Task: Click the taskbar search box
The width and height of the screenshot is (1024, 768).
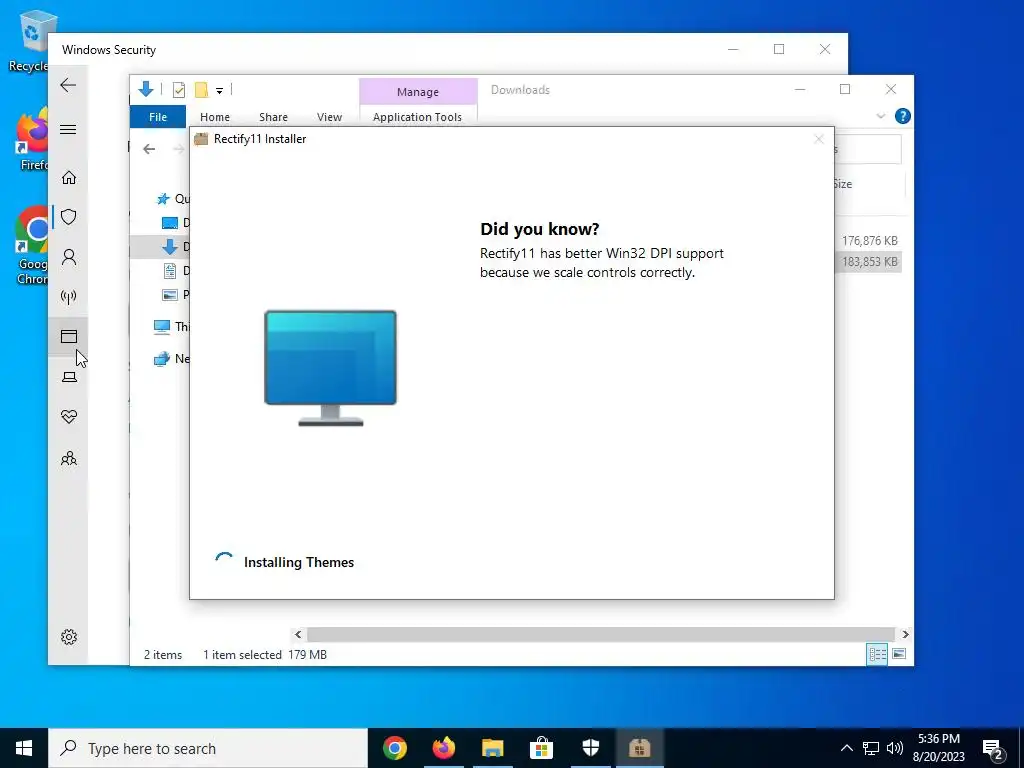Action: 208,748
